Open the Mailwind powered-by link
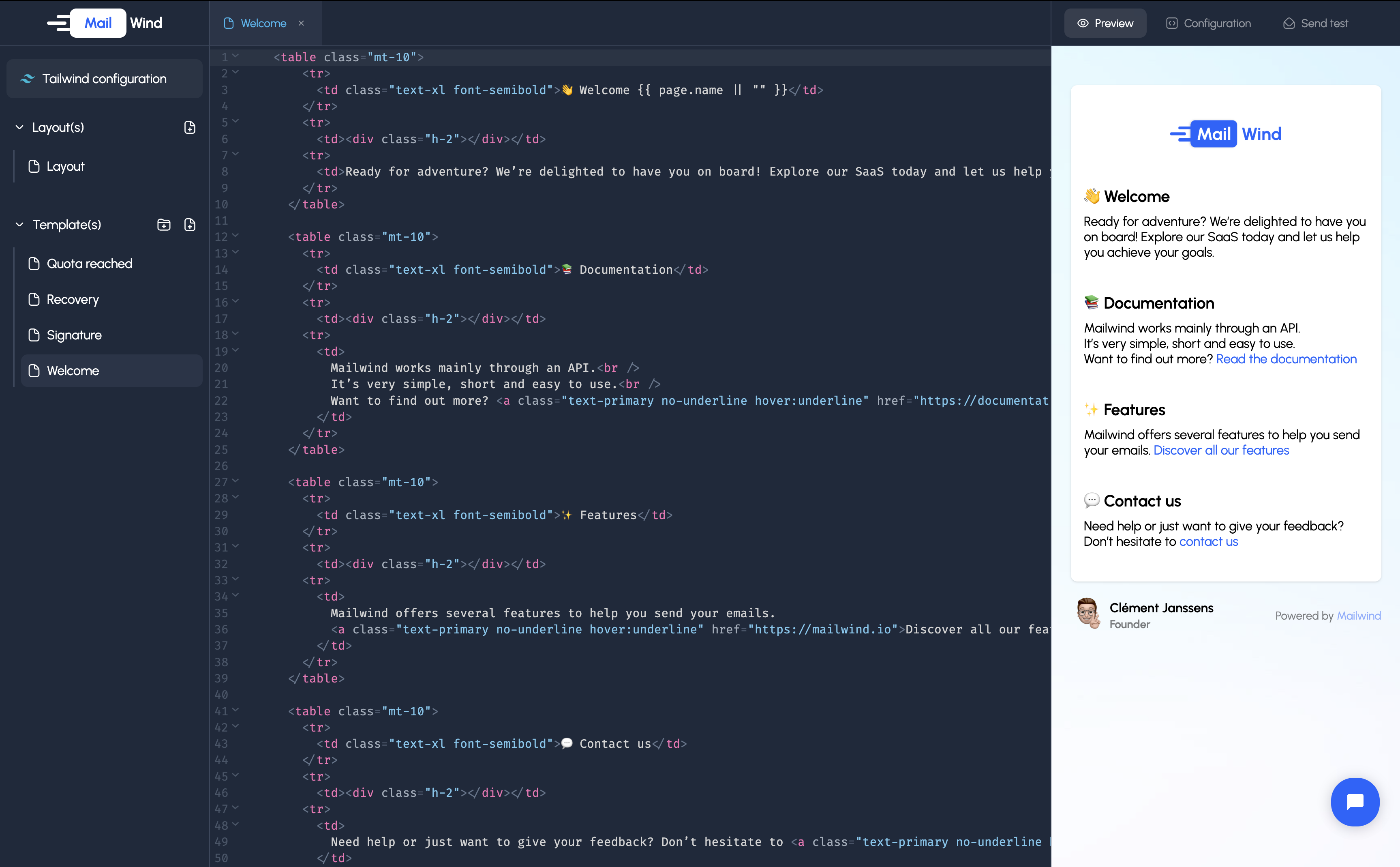Viewport: 1400px width, 867px height. 1358,615
